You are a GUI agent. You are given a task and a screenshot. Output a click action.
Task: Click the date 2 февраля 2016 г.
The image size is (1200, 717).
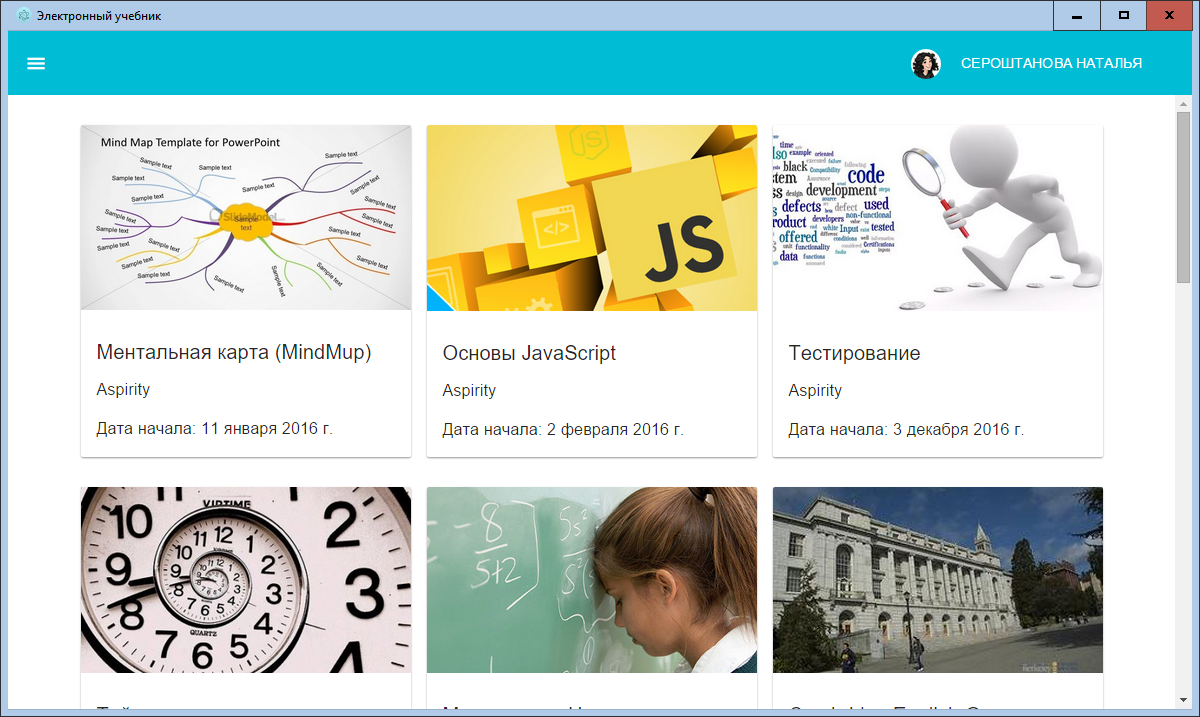[x=615, y=429]
